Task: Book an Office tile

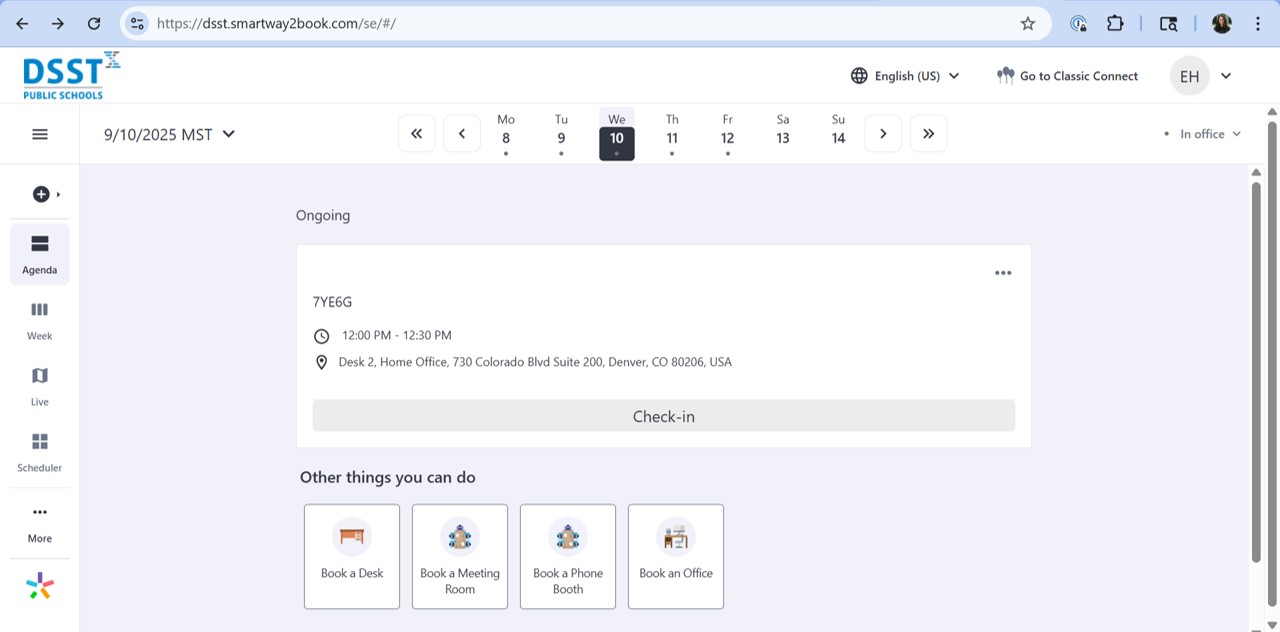Action: tap(676, 556)
